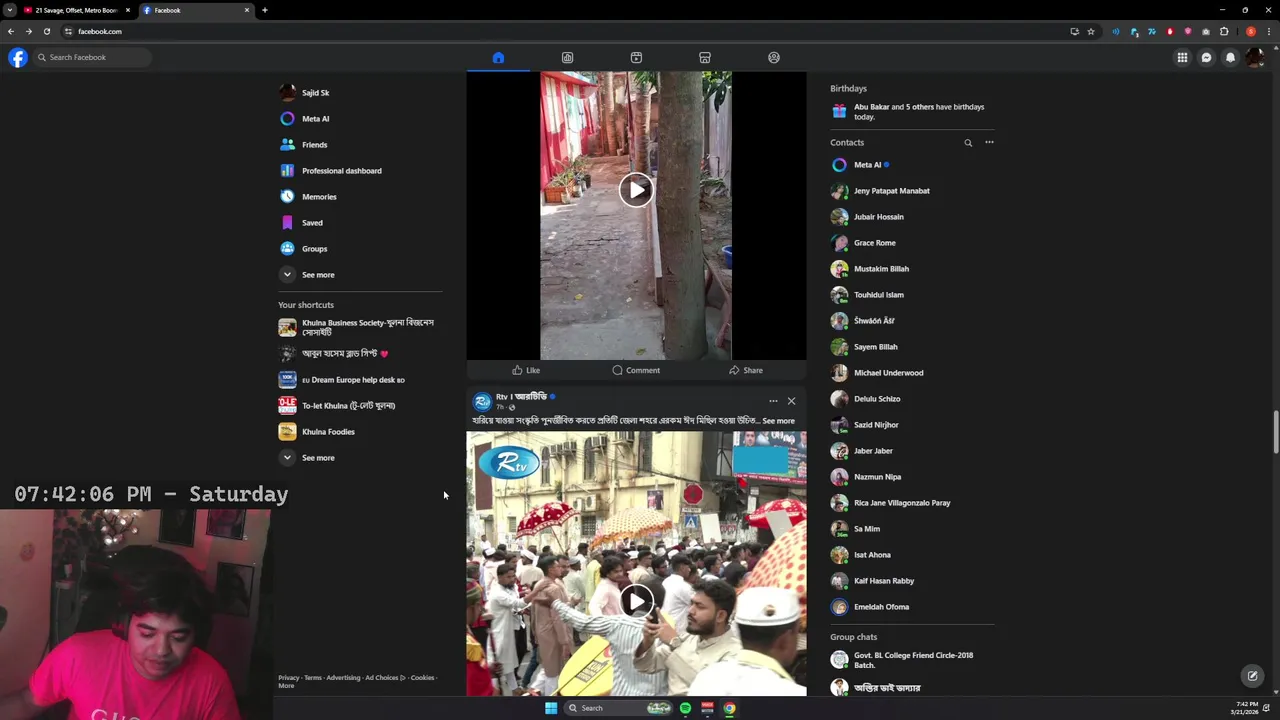The width and height of the screenshot is (1280, 720).
Task: Click the browser Back arrow
Action: click(x=11, y=31)
